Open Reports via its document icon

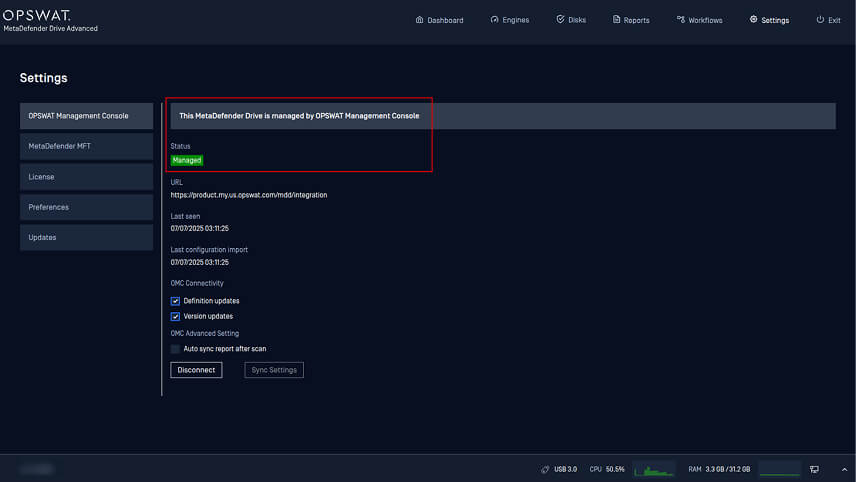point(617,20)
